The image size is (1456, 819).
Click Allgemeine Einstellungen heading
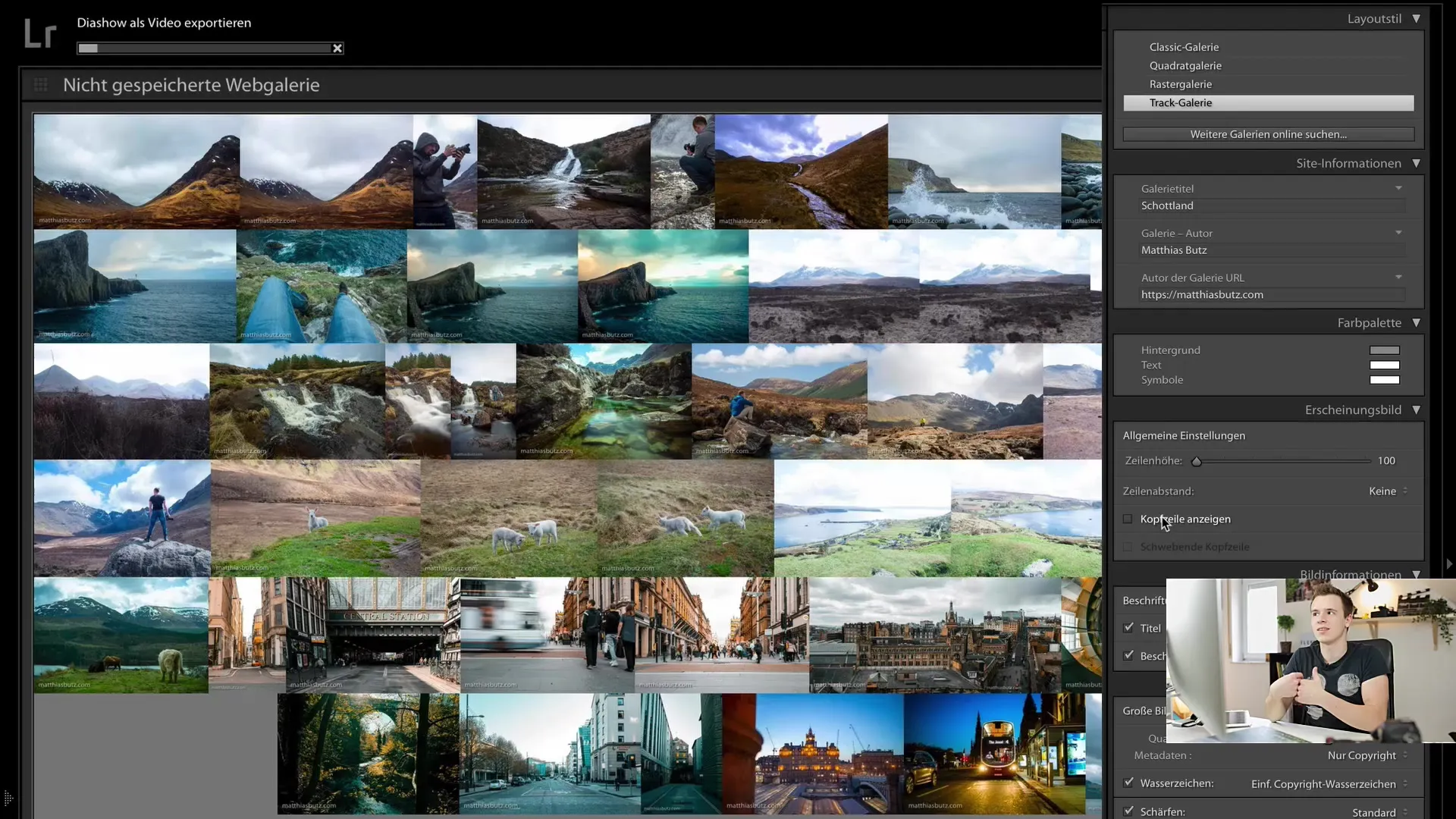click(x=1184, y=435)
